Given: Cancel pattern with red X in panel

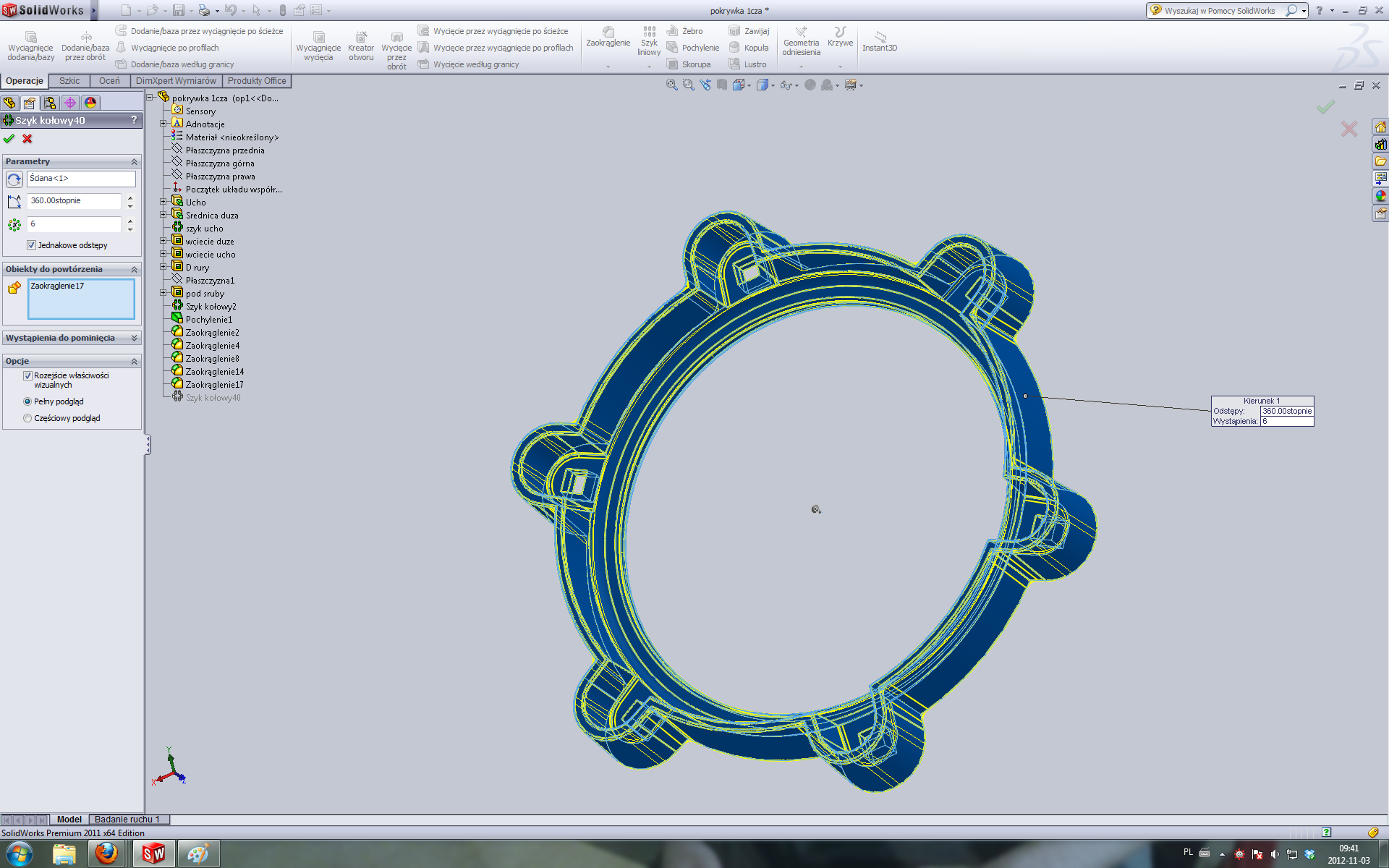Looking at the screenshot, I should tap(27, 139).
